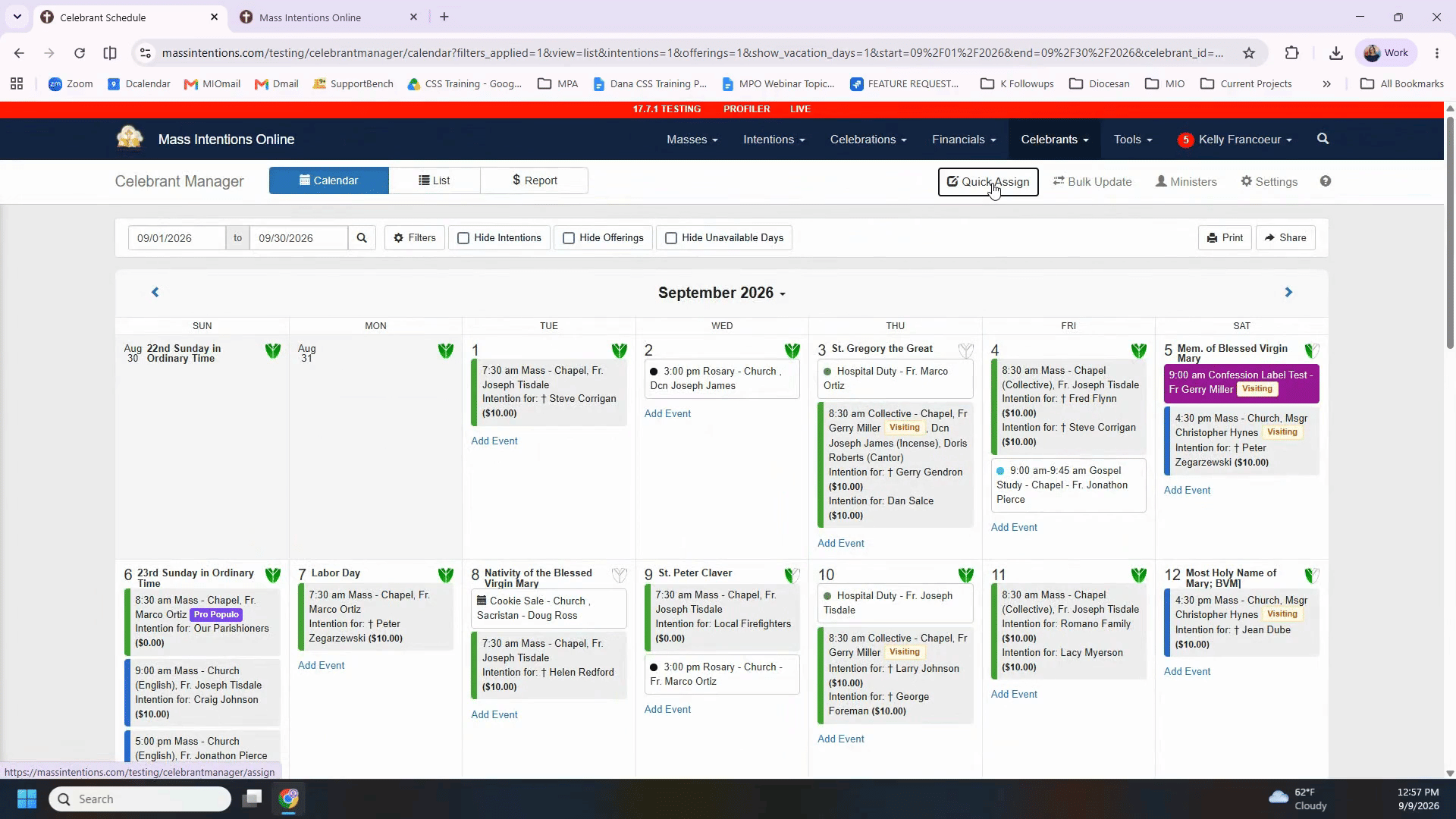The width and height of the screenshot is (1456, 819).
Task: Open Chrome extensions puzzle icon
Action: [x=1291, y=53]
